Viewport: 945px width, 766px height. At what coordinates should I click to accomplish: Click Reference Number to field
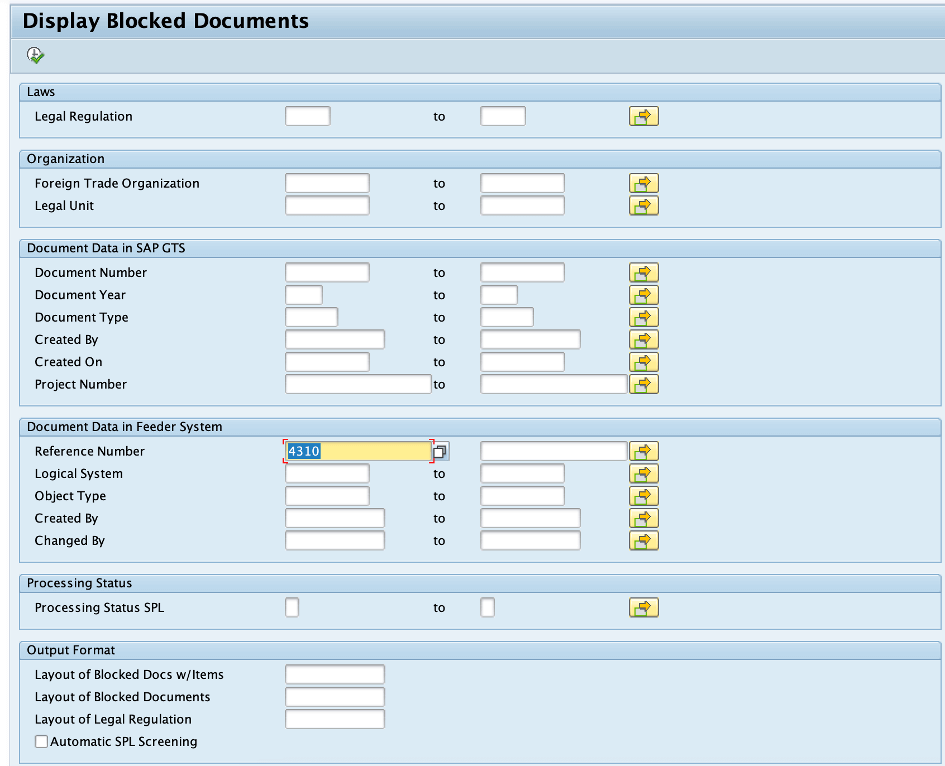pos(554,451)
